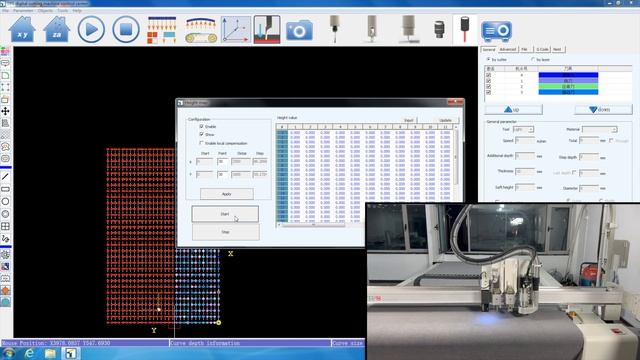This screenshot has height=360, width=640.
Task: Toggle the checkbox of layer row 3
Action: pos(489,92)
